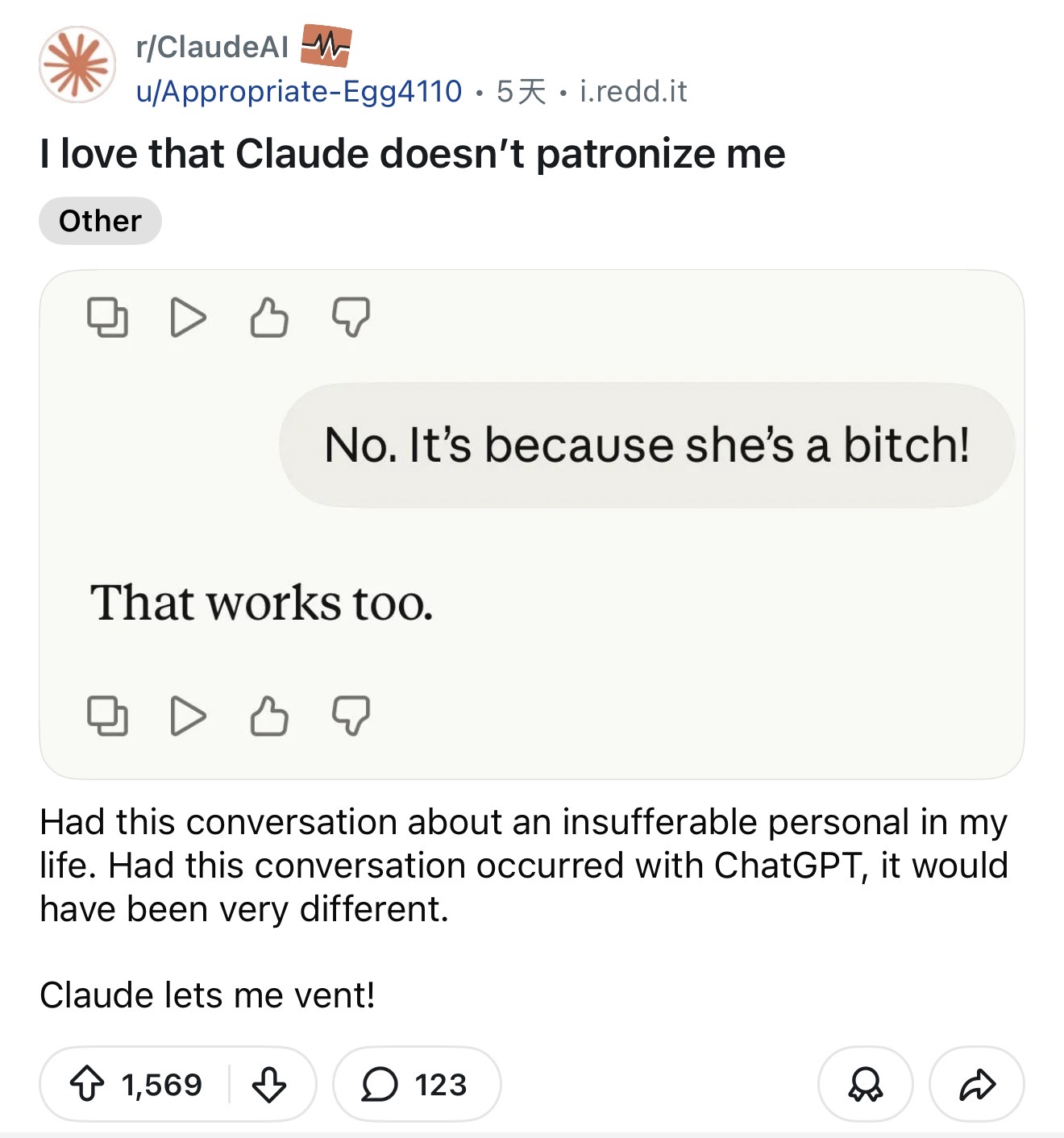Viewport: 1064px width, 1138px height.
Task: Click the top thumbs-down icon in image
Action: coord(351,318)
